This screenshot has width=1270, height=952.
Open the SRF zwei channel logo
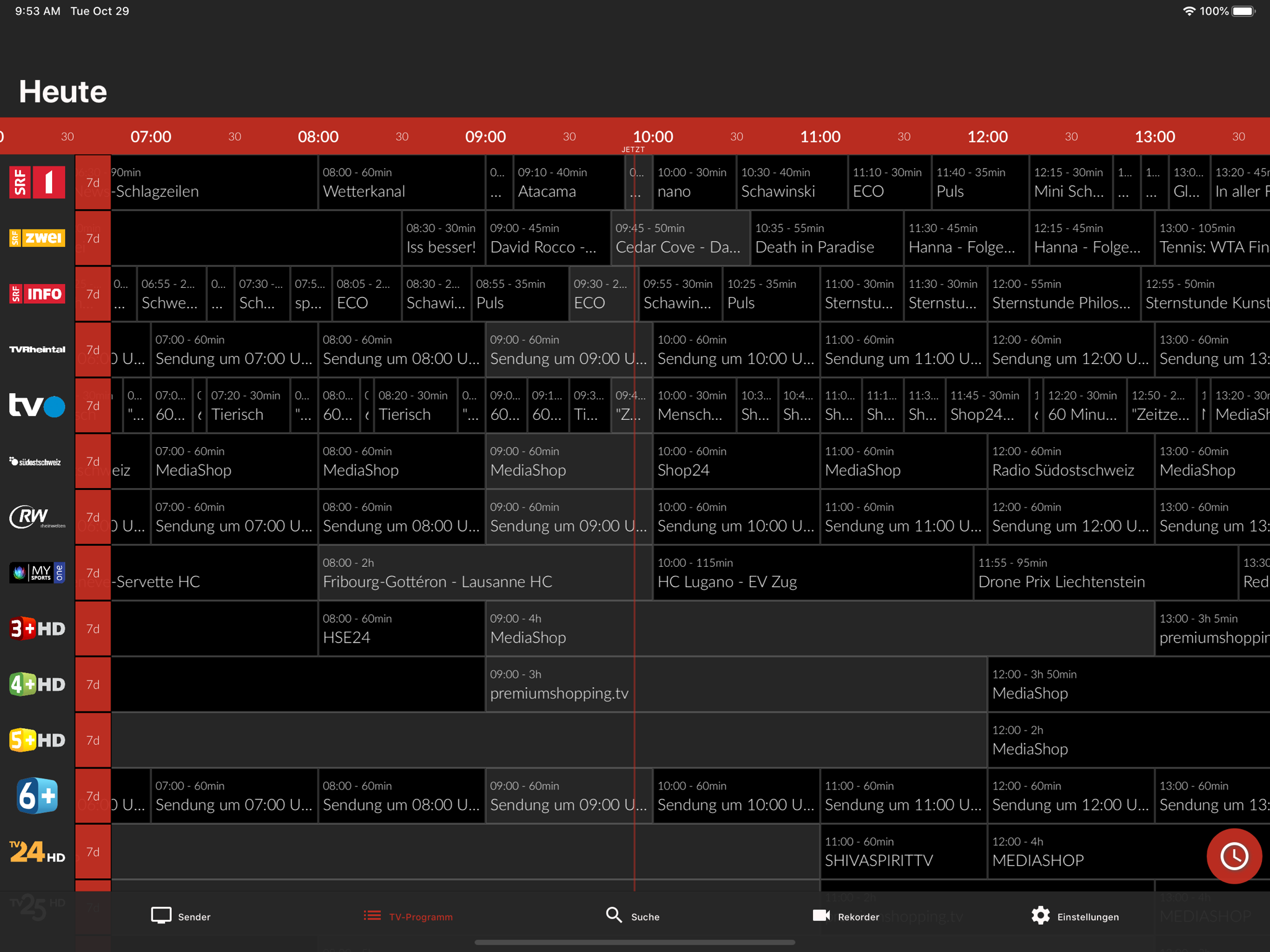[37, 238]
